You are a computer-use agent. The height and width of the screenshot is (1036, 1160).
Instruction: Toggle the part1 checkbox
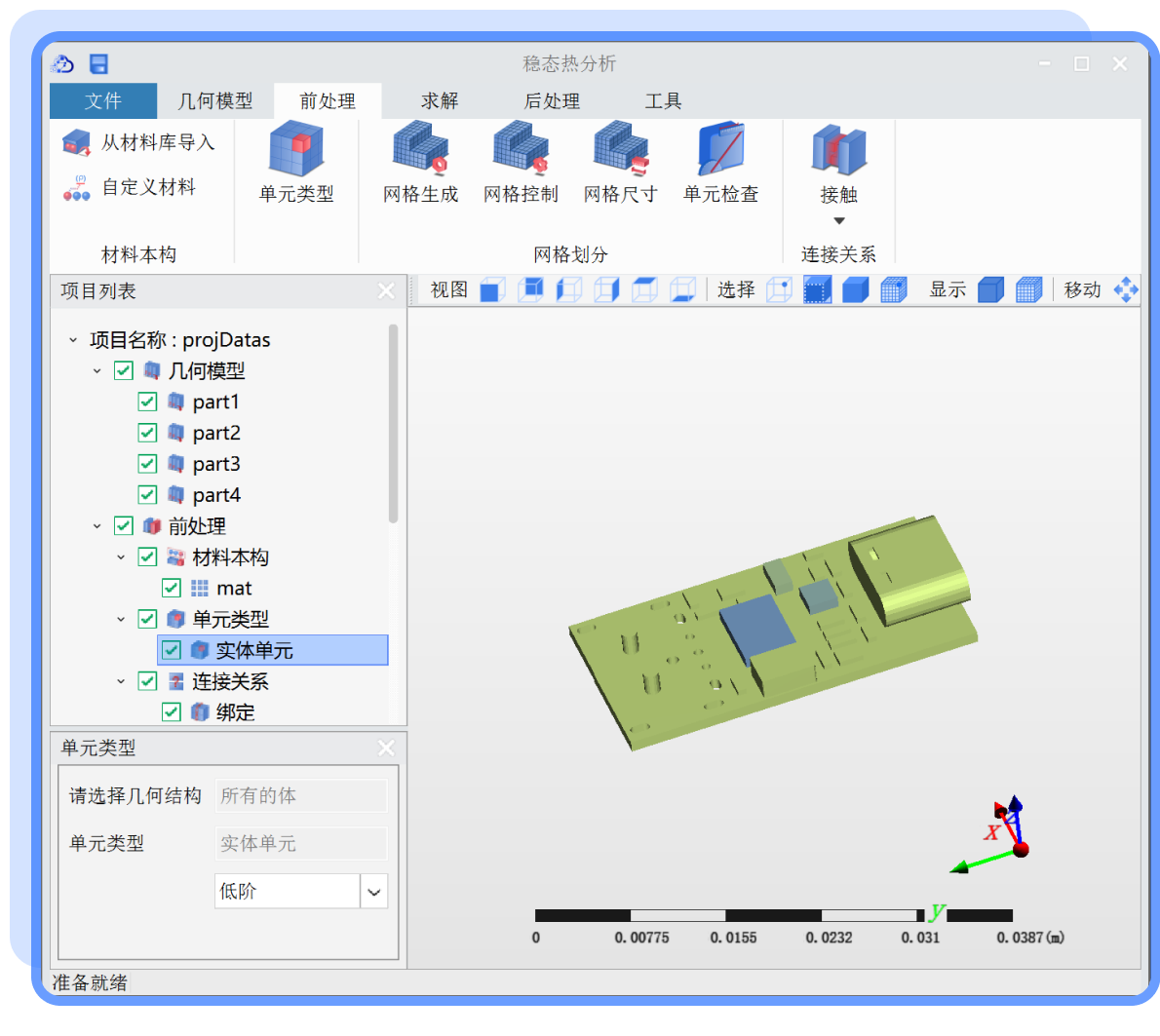(x=147, y=402)
